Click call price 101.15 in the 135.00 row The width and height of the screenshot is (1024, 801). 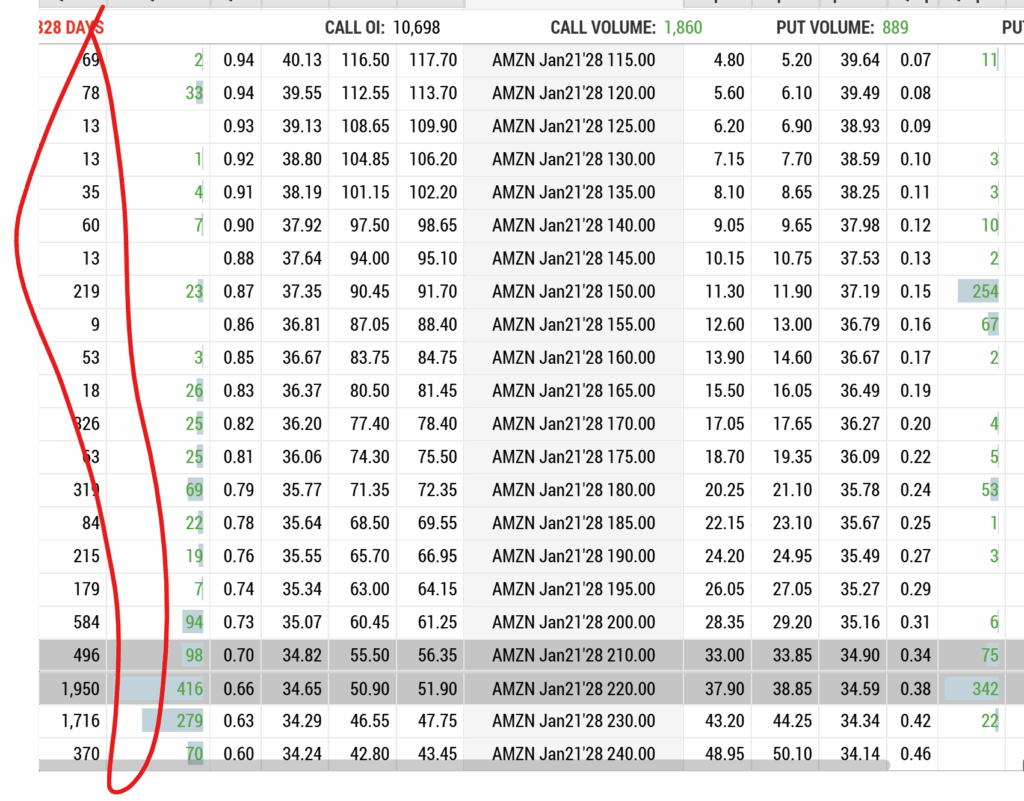click(365, 193)
